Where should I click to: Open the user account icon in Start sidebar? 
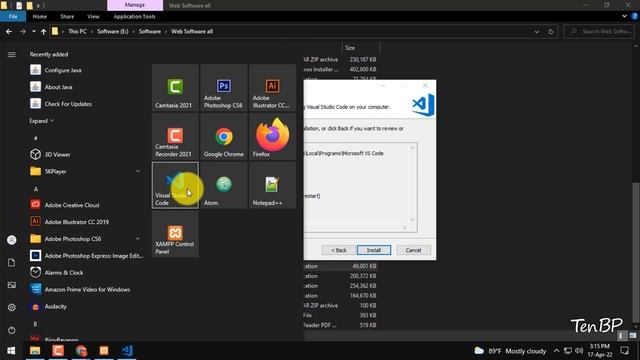click(11, 240)
